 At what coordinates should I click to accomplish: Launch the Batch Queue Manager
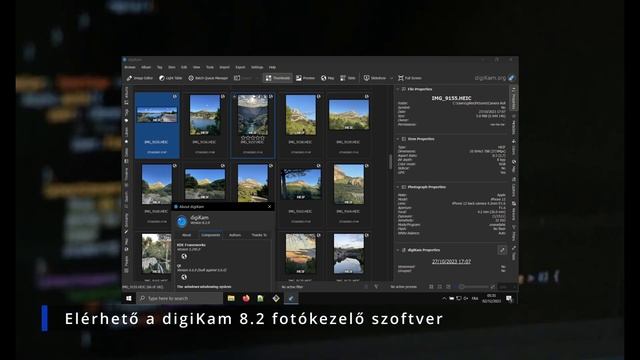[x=208, y=78]
